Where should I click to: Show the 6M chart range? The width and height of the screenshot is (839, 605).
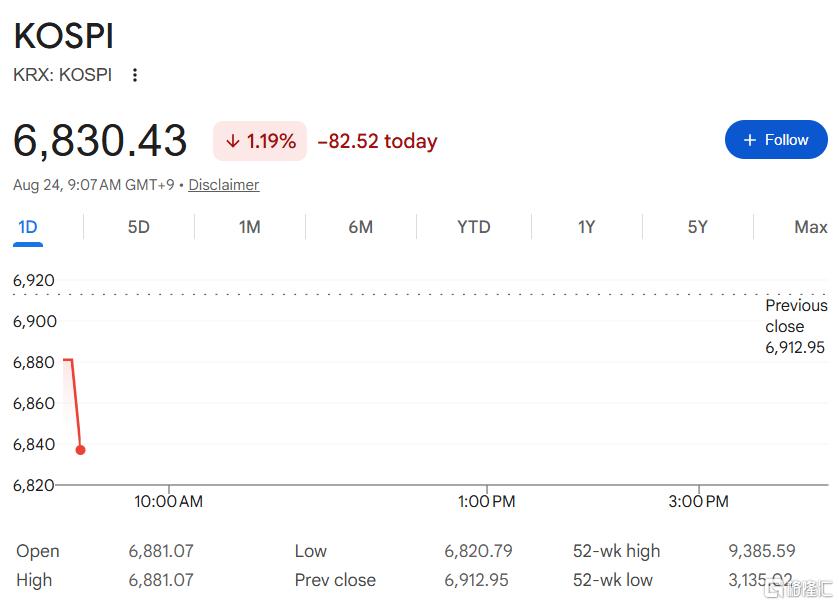click(x=361, y=227)
